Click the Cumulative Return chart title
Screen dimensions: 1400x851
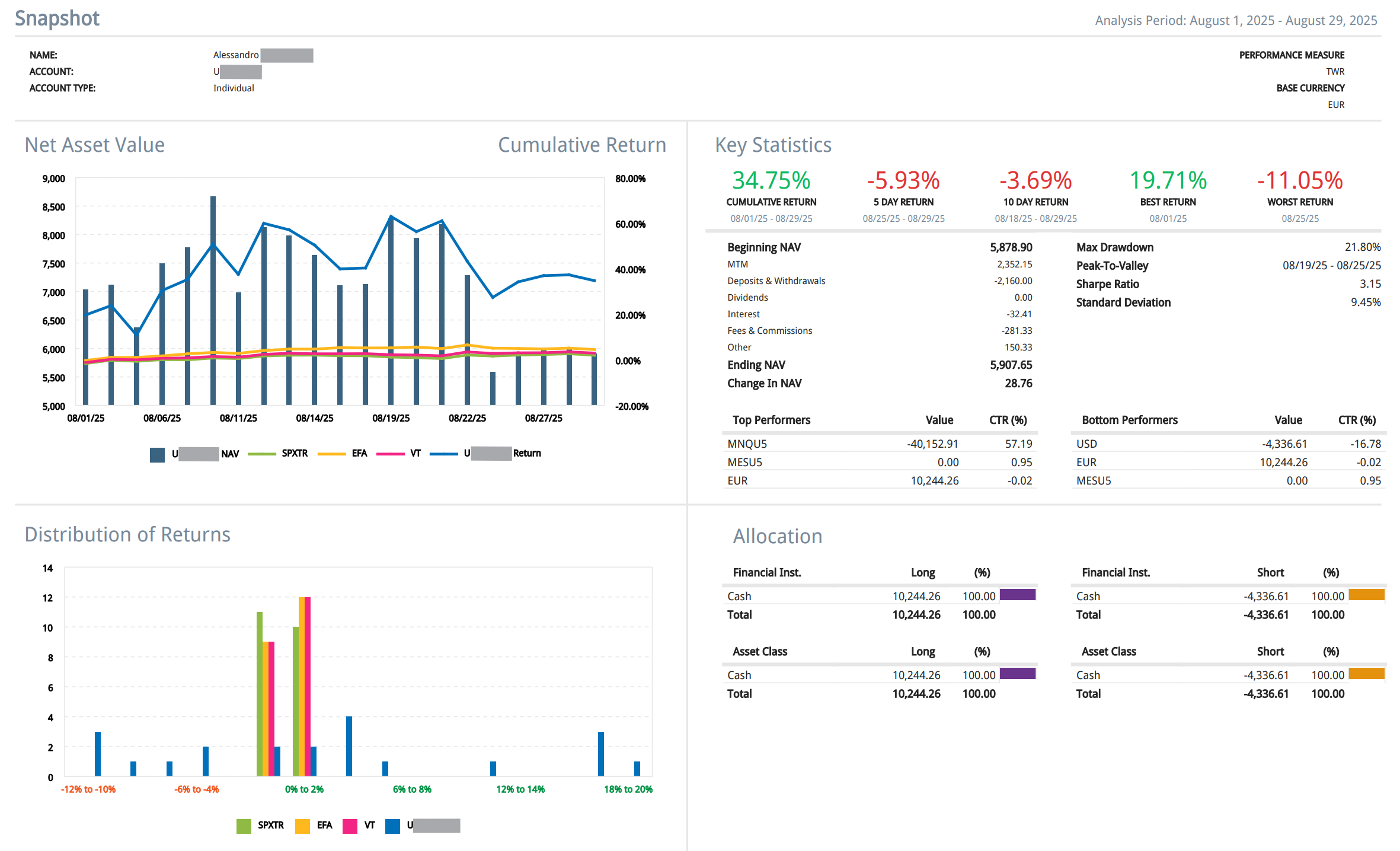[x=581, y=145]
